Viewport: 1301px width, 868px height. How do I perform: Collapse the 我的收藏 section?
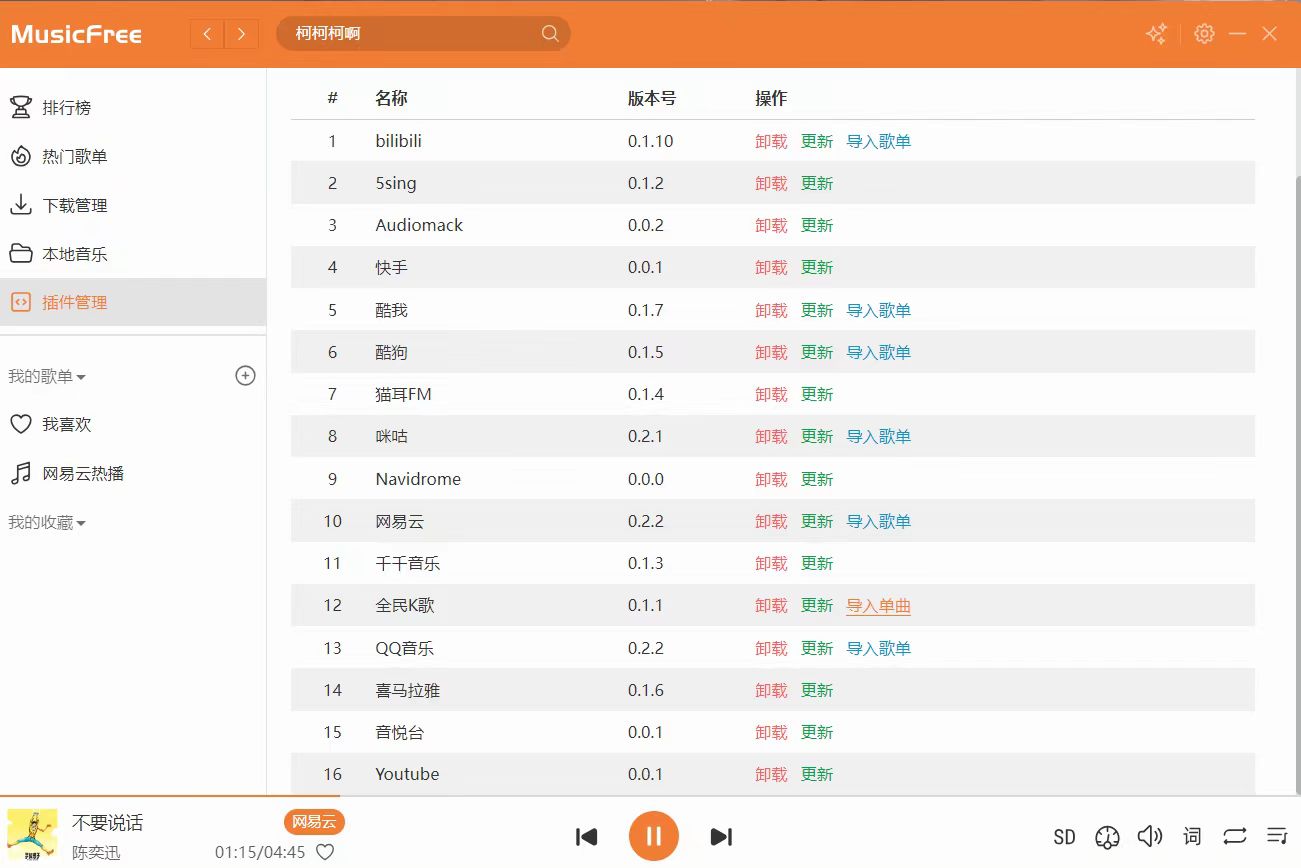click(x=47, y=523)
